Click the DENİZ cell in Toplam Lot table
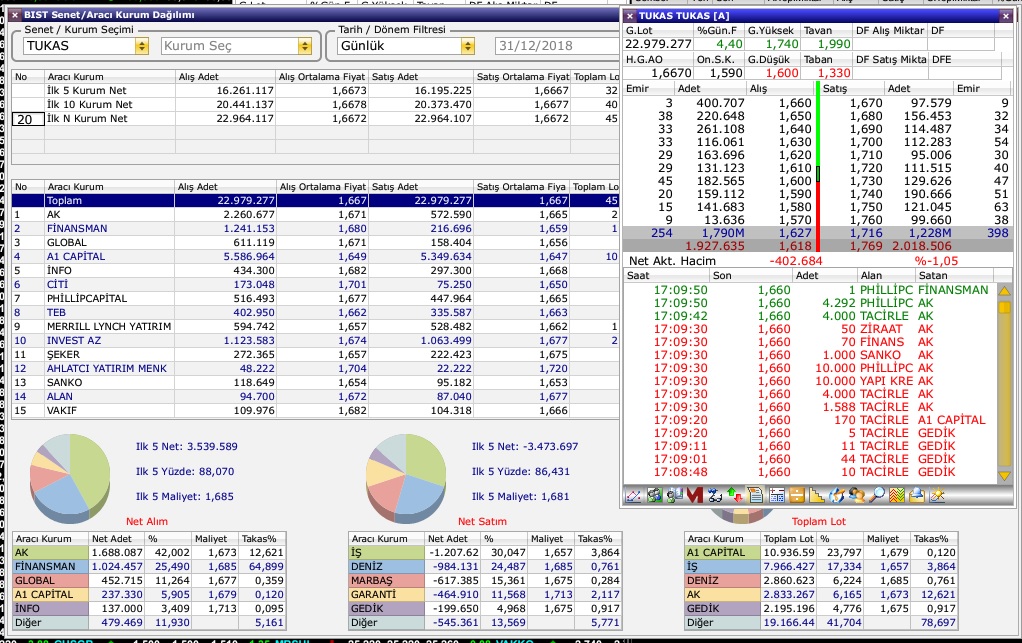The height and width of the screenshot is (643, 1022). pyautogui.click(x=723, y=580)
